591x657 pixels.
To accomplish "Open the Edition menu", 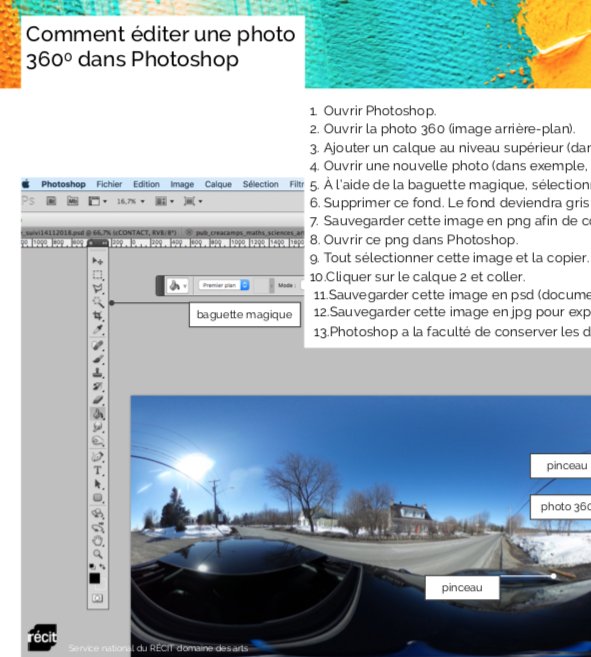I will [146, 184].
